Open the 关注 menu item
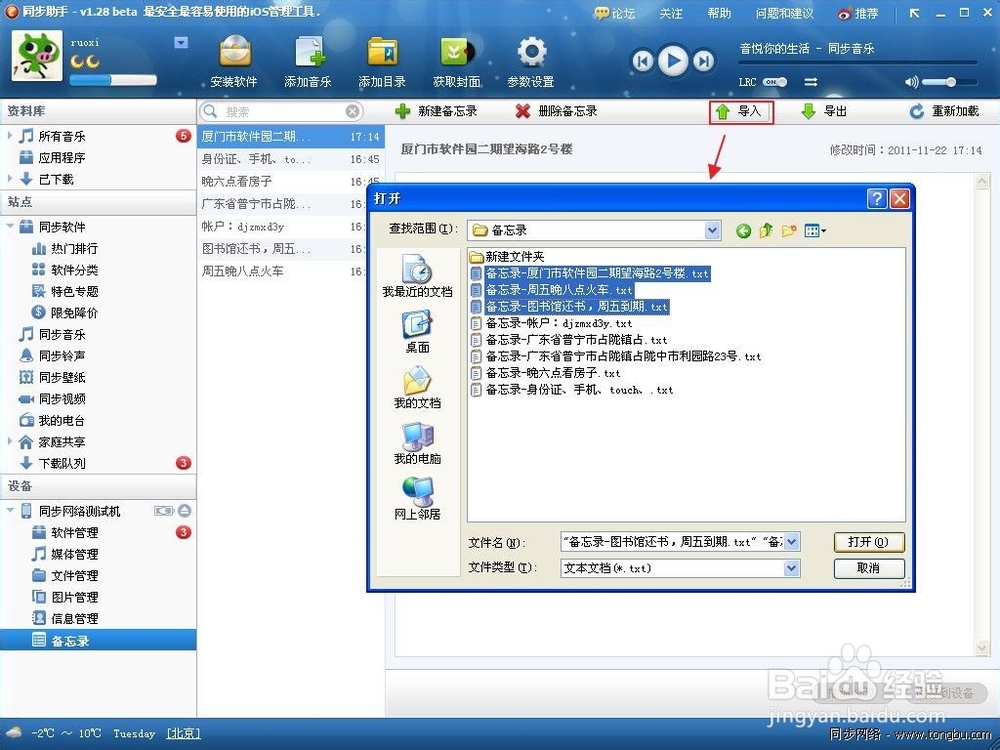The image size is (1000, 750). point(671,13)
